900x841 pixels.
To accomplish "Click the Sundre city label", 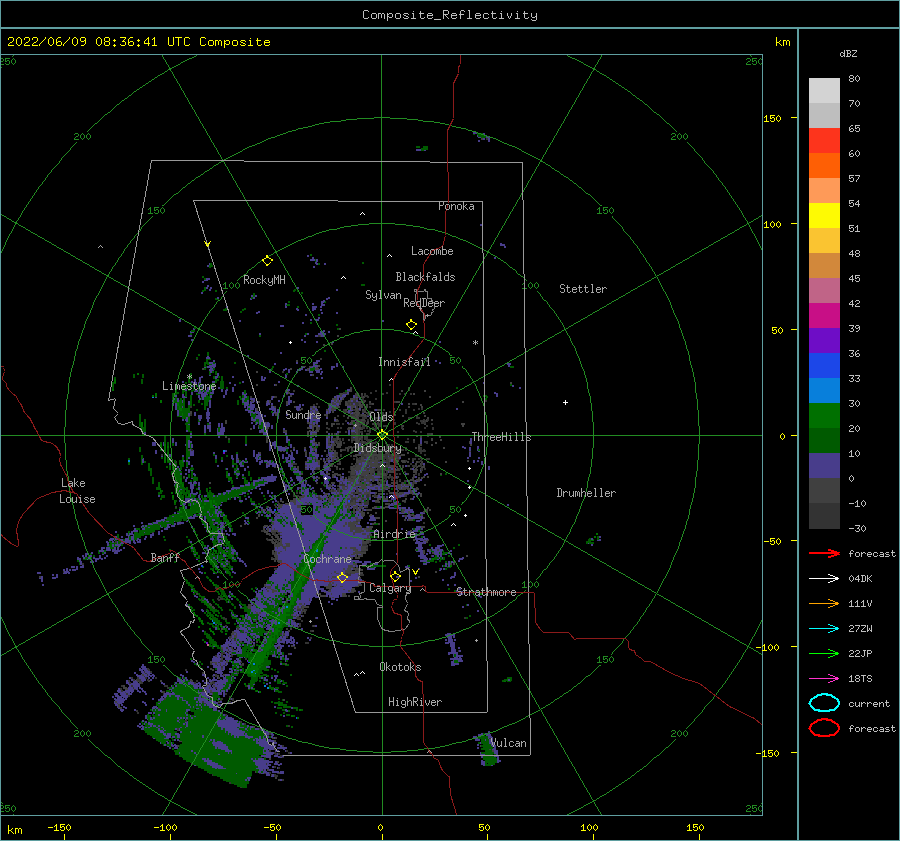I will click(x=303, y=414).
